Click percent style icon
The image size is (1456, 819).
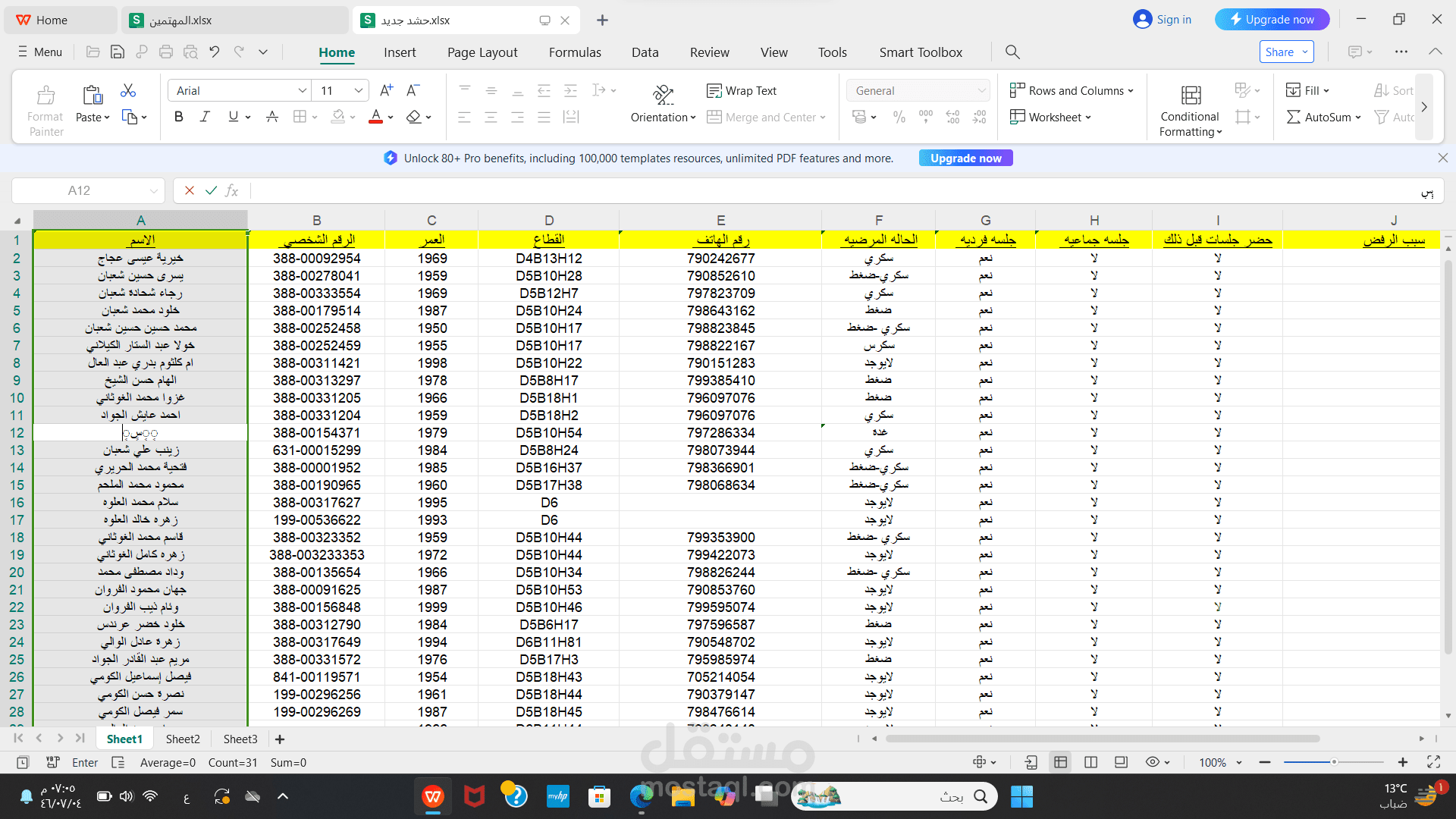899,117
